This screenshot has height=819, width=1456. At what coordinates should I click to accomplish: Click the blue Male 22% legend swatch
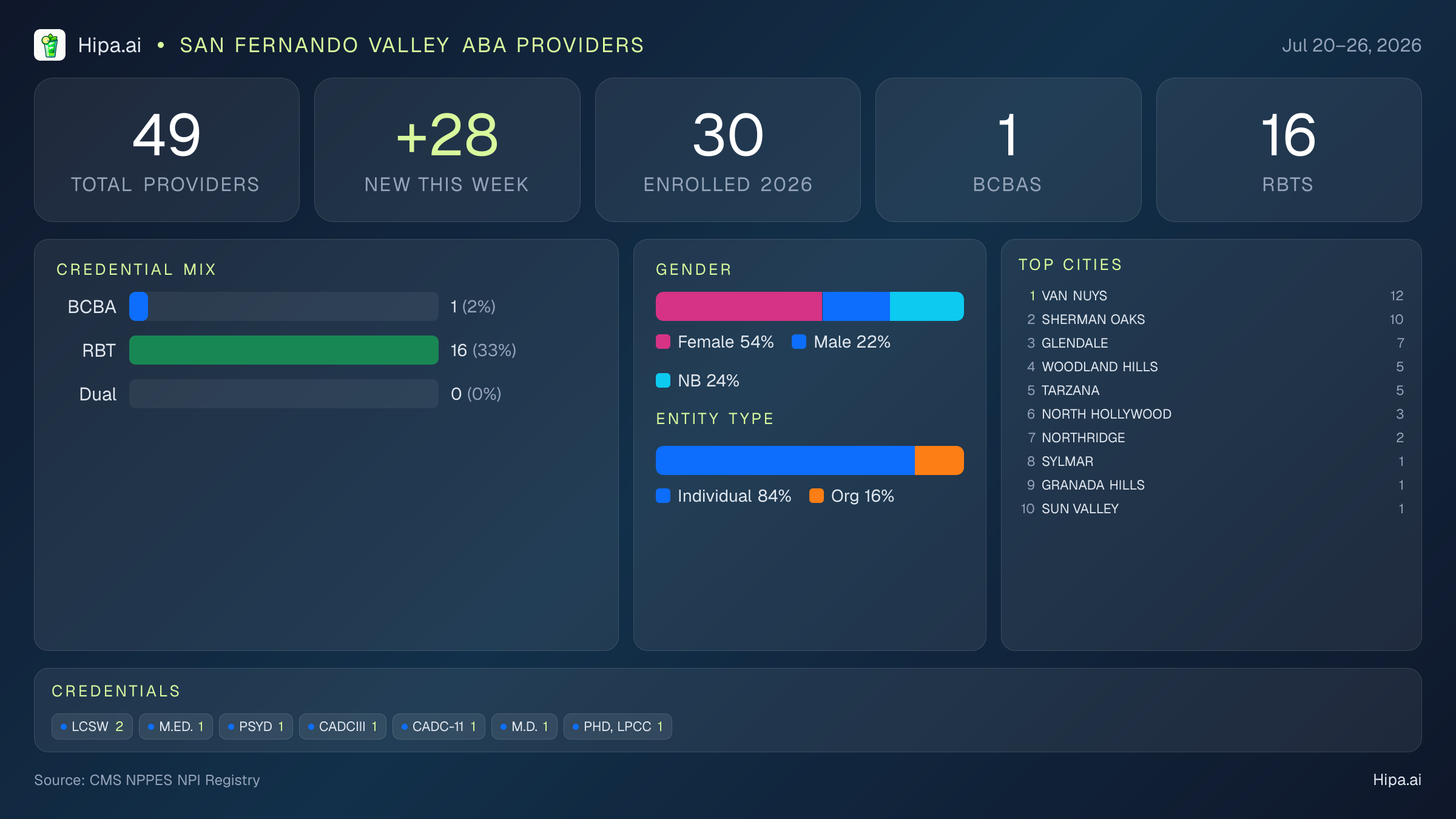point(799,342)
